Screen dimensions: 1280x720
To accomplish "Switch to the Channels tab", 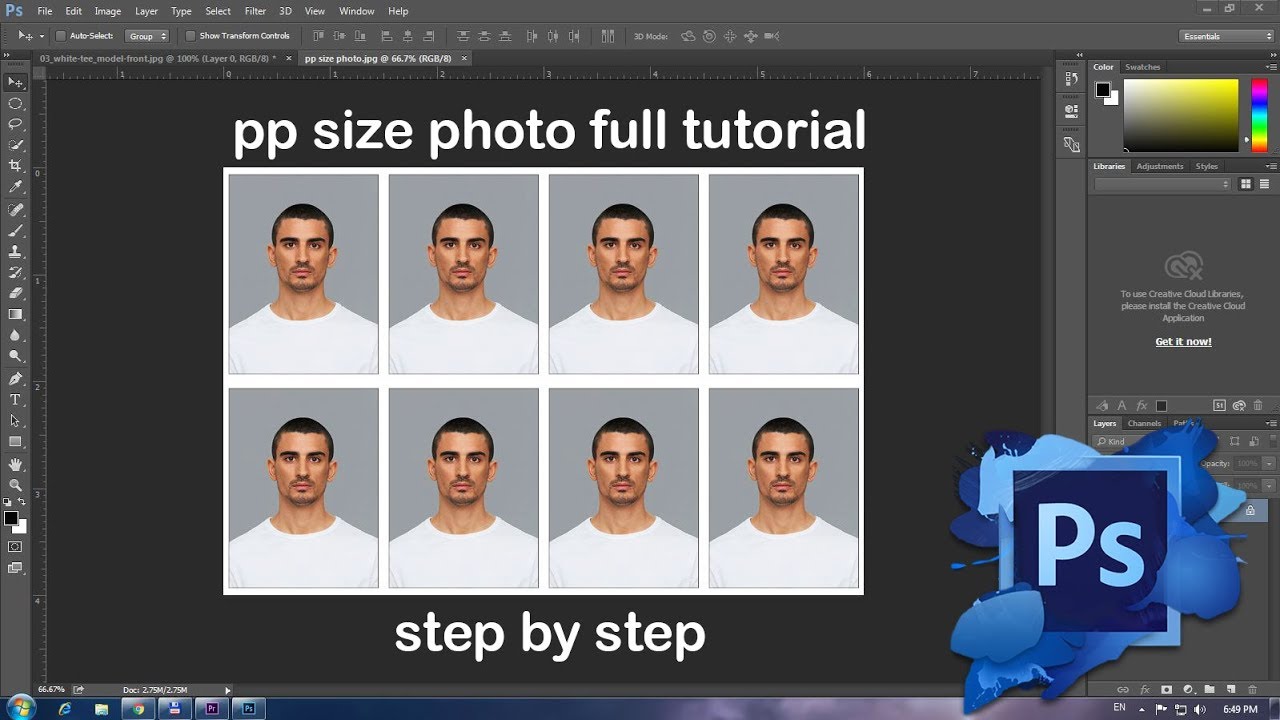I will point(1144,423).
